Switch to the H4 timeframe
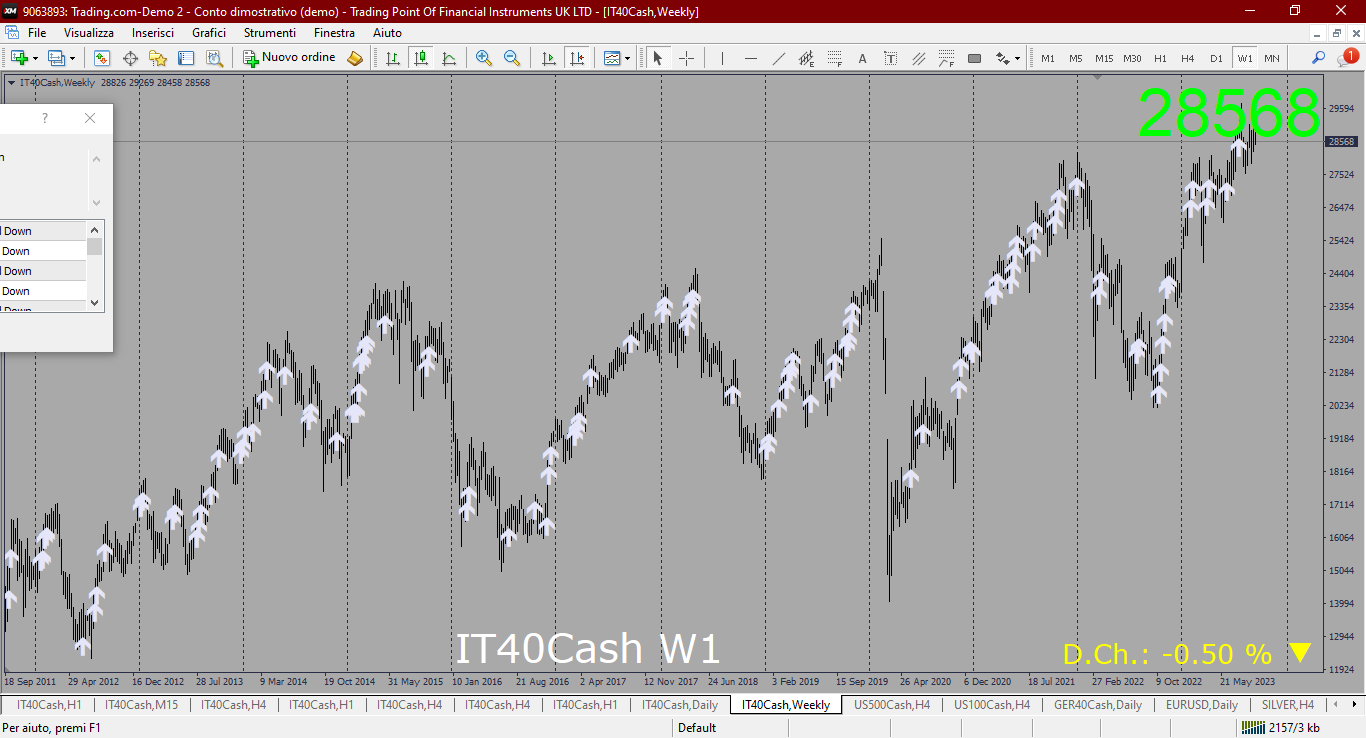Screen dimensions: 1366x738 pyautogui.click(x=1188, y=58)
